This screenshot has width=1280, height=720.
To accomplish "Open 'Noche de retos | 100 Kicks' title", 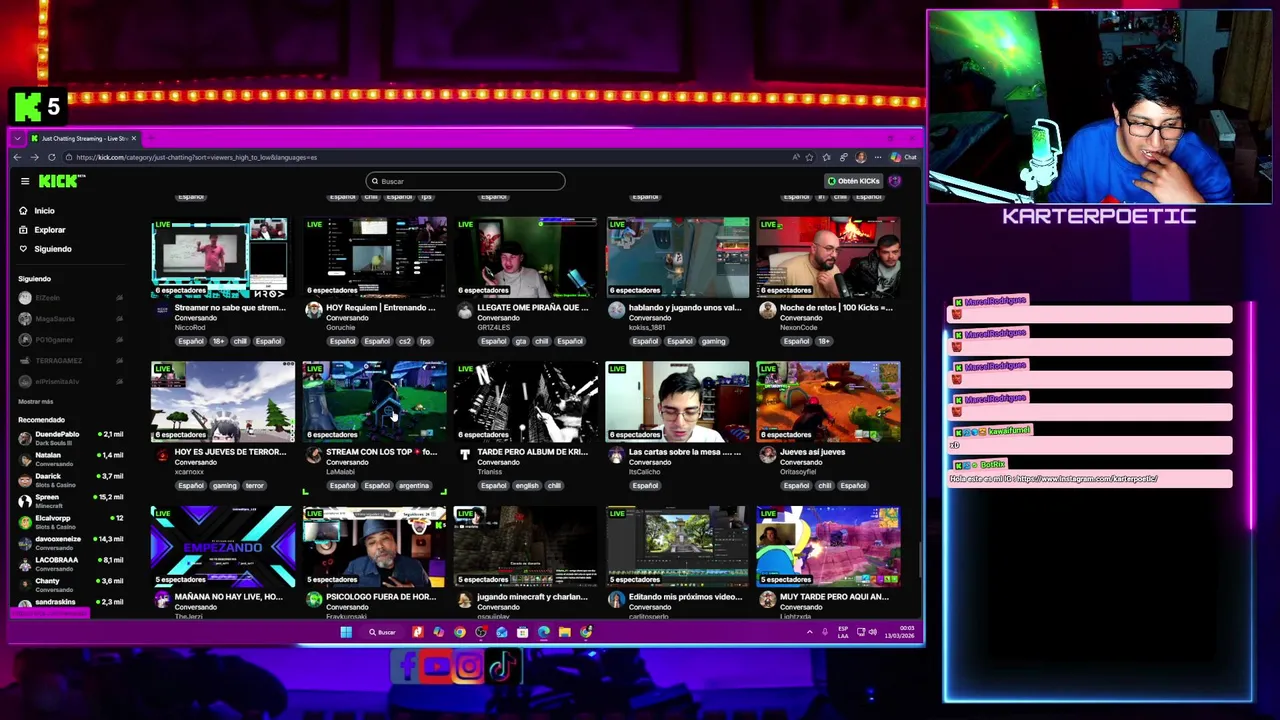I will [835, 308].
